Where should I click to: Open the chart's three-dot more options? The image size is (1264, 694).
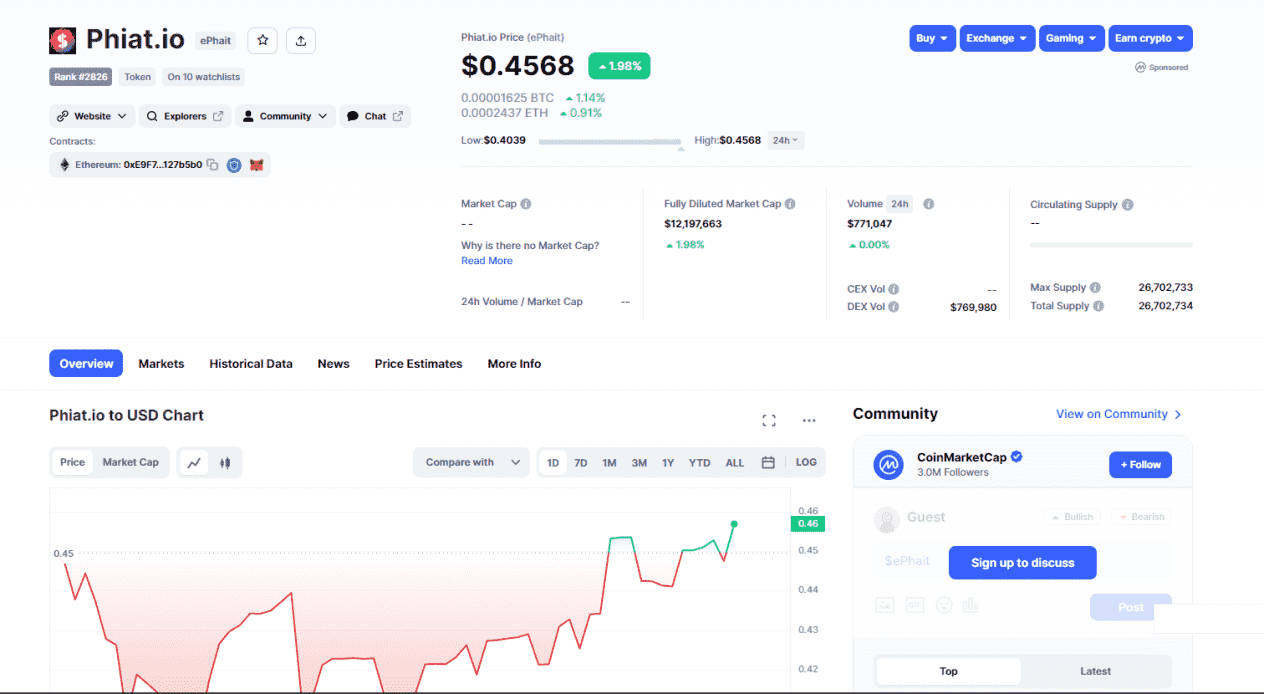pos(809,421)
